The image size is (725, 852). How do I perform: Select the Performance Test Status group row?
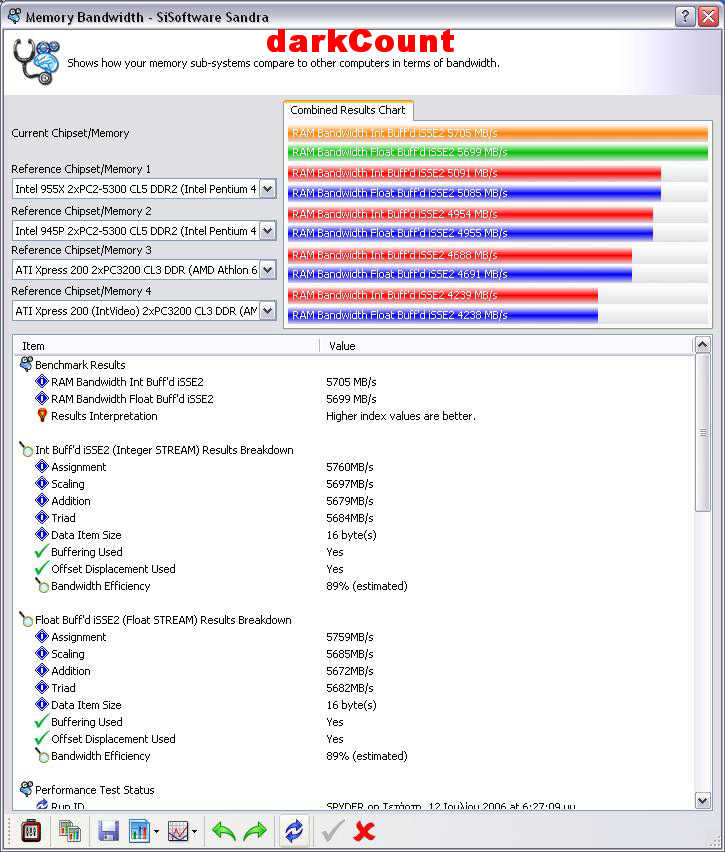pyautogui.click(x=95, y=790)
